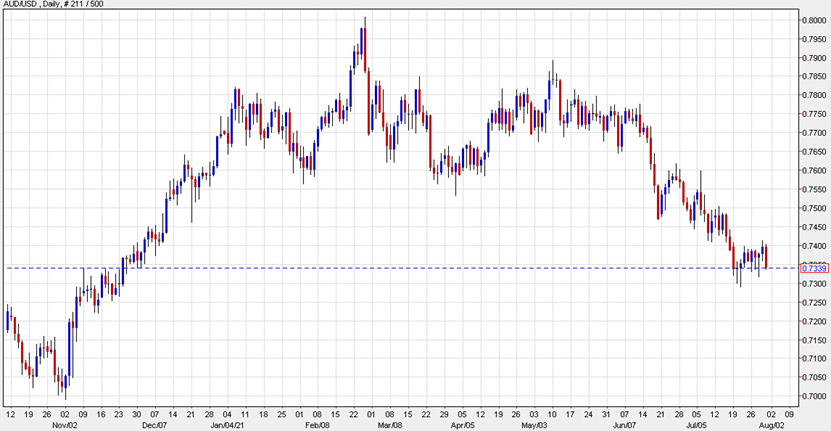The image size is (831, 431).
Task: Click the 0.7550 price axis label
Action: click(x=815, y=190)
